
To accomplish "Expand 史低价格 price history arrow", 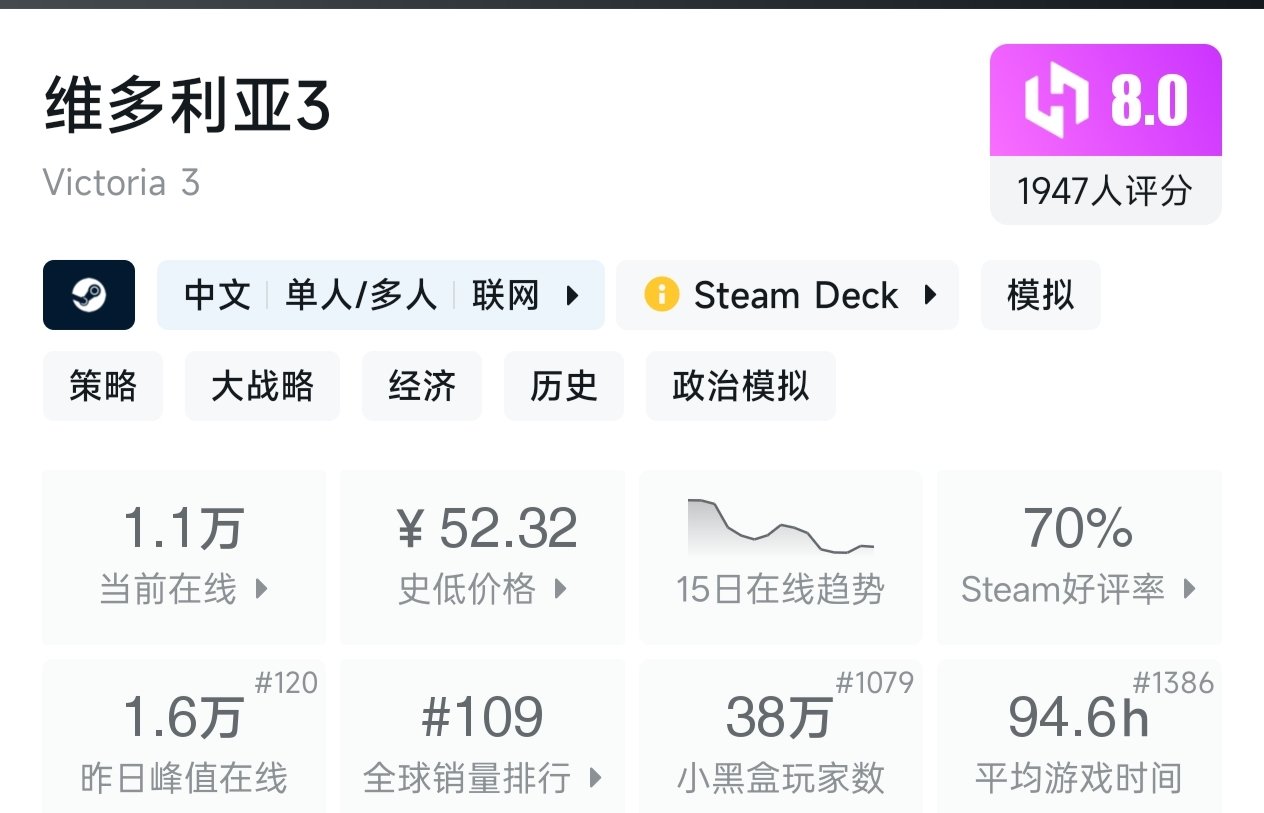I will pos(560,589).
